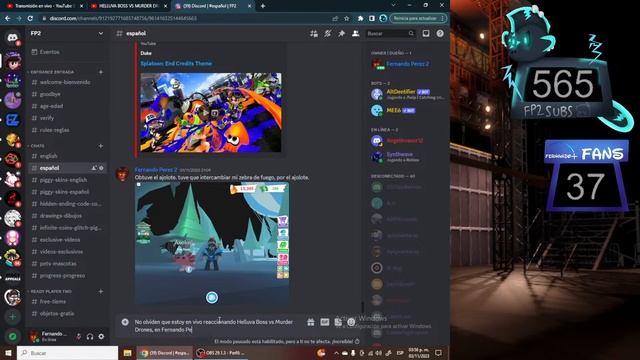This screenshot has width=640, height=360.
Task: Open the rules-reglas channel
Action: [x=67, y=130]
